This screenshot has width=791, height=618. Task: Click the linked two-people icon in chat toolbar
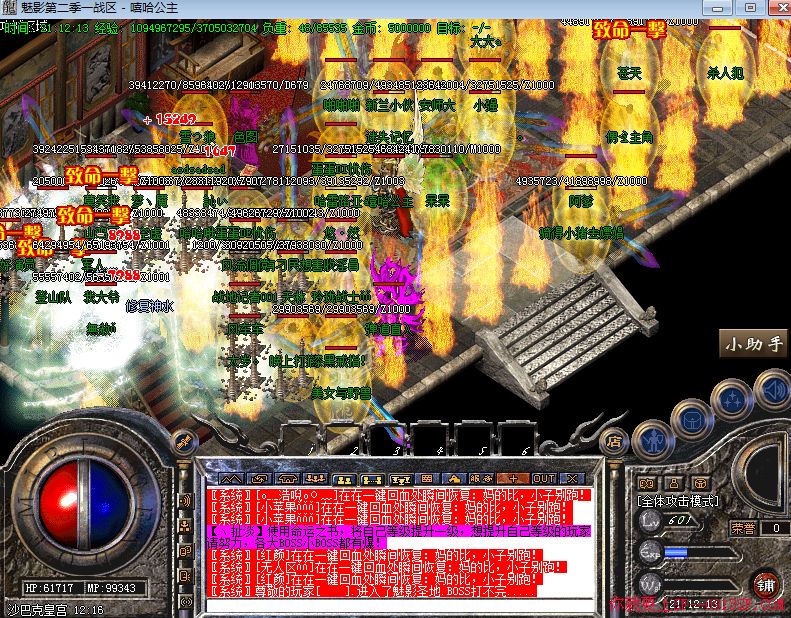pyautogui.click(x=372, y=478)
